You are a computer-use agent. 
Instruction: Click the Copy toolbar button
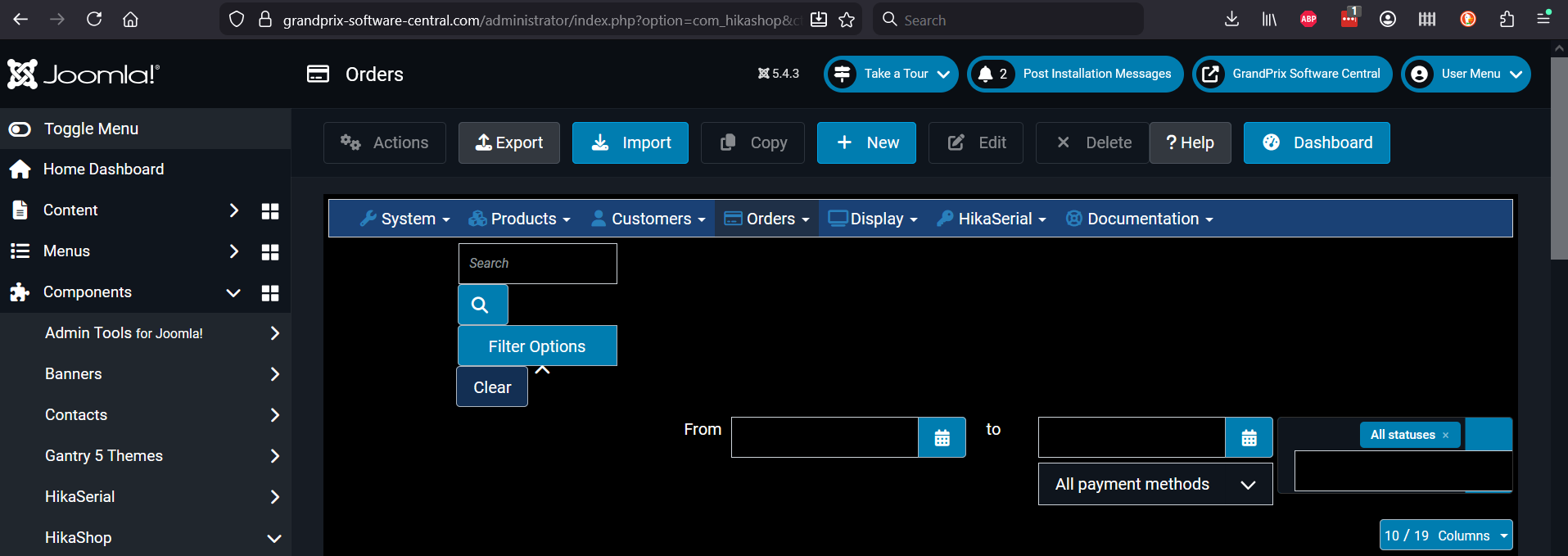pos(753,142)
